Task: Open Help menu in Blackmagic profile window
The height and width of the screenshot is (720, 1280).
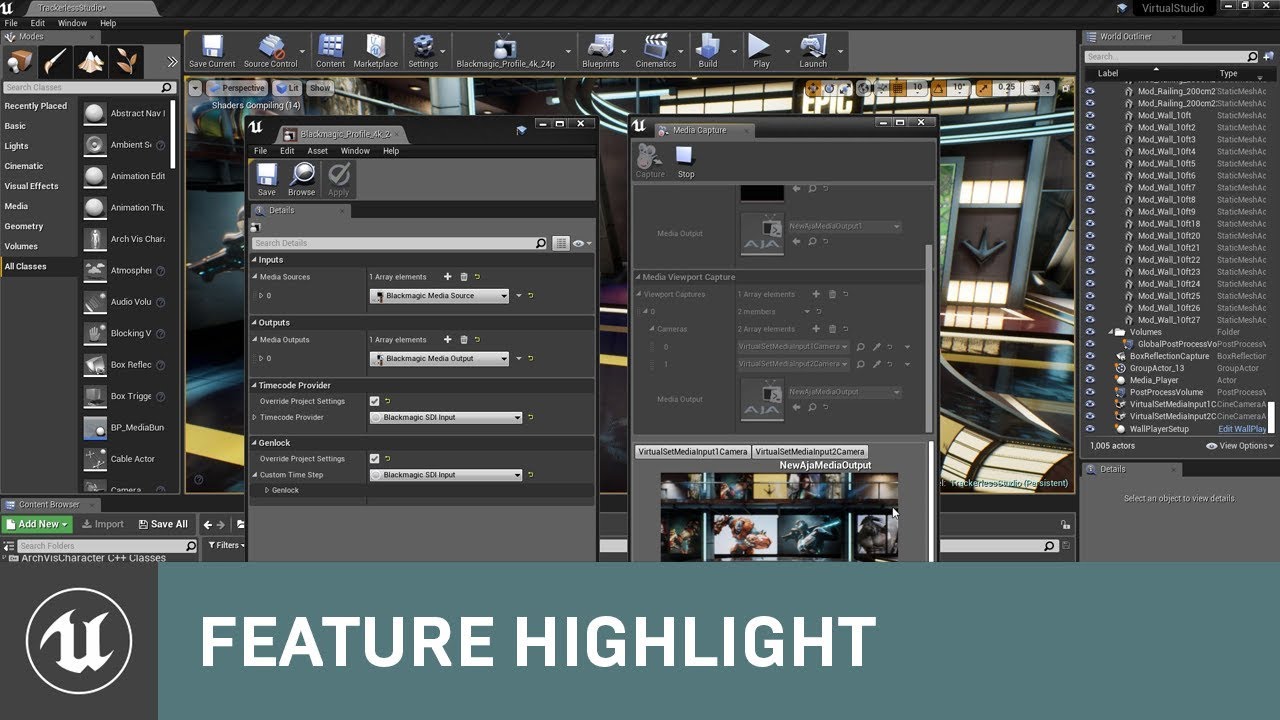Action: pyautogui.click(x=391, y=151)
